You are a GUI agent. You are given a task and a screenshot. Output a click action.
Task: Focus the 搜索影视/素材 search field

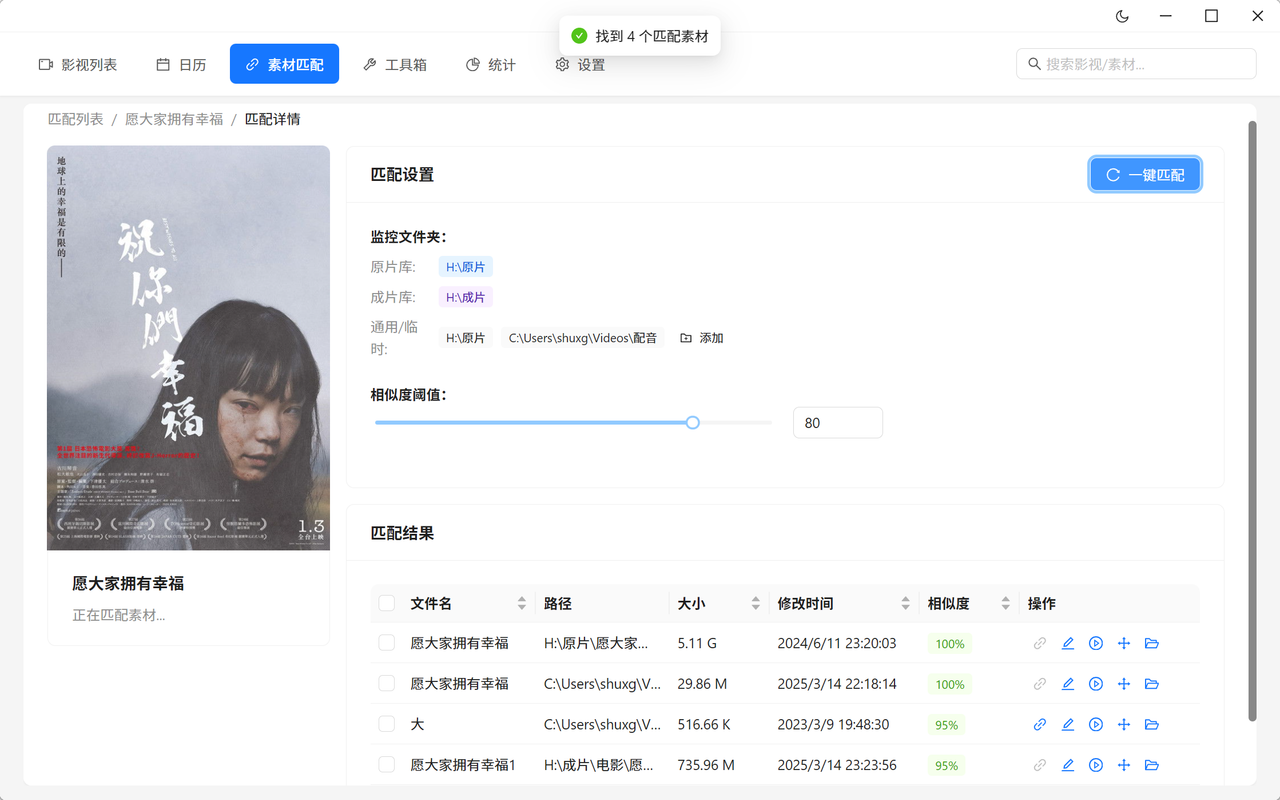pos(1136,64)
